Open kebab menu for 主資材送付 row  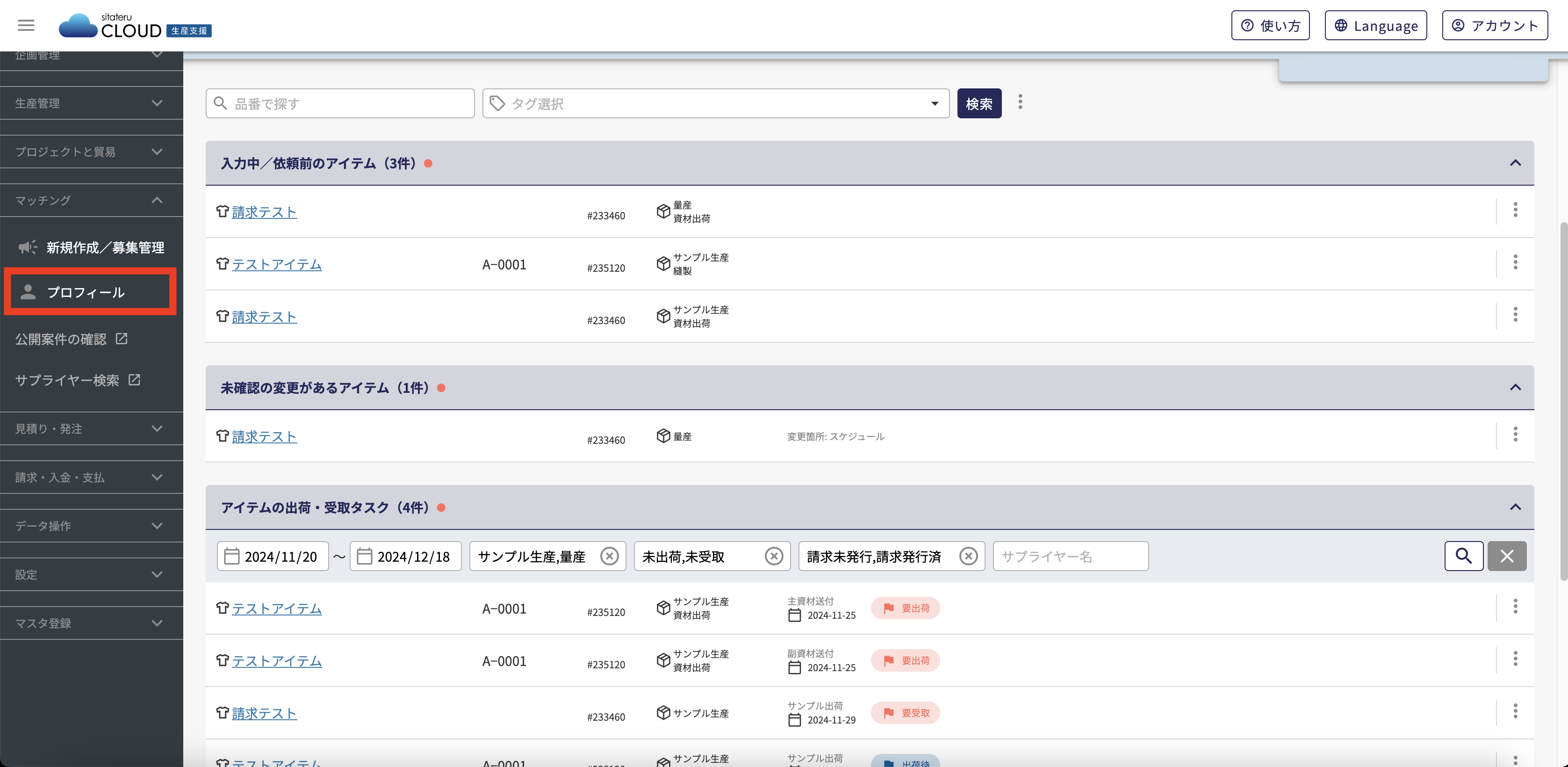(1515, 606)
